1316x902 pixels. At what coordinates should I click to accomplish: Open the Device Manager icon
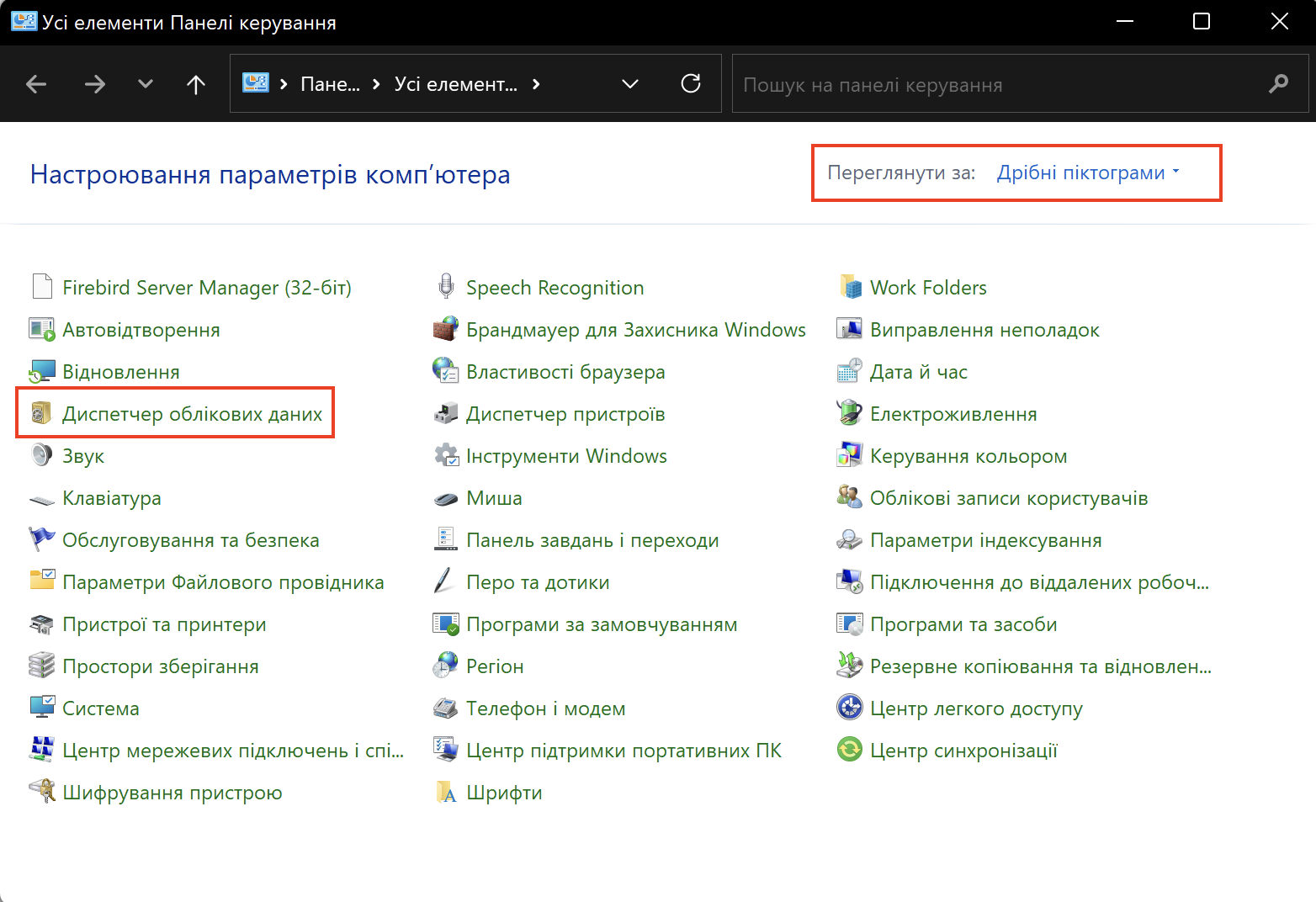point(445,413)
